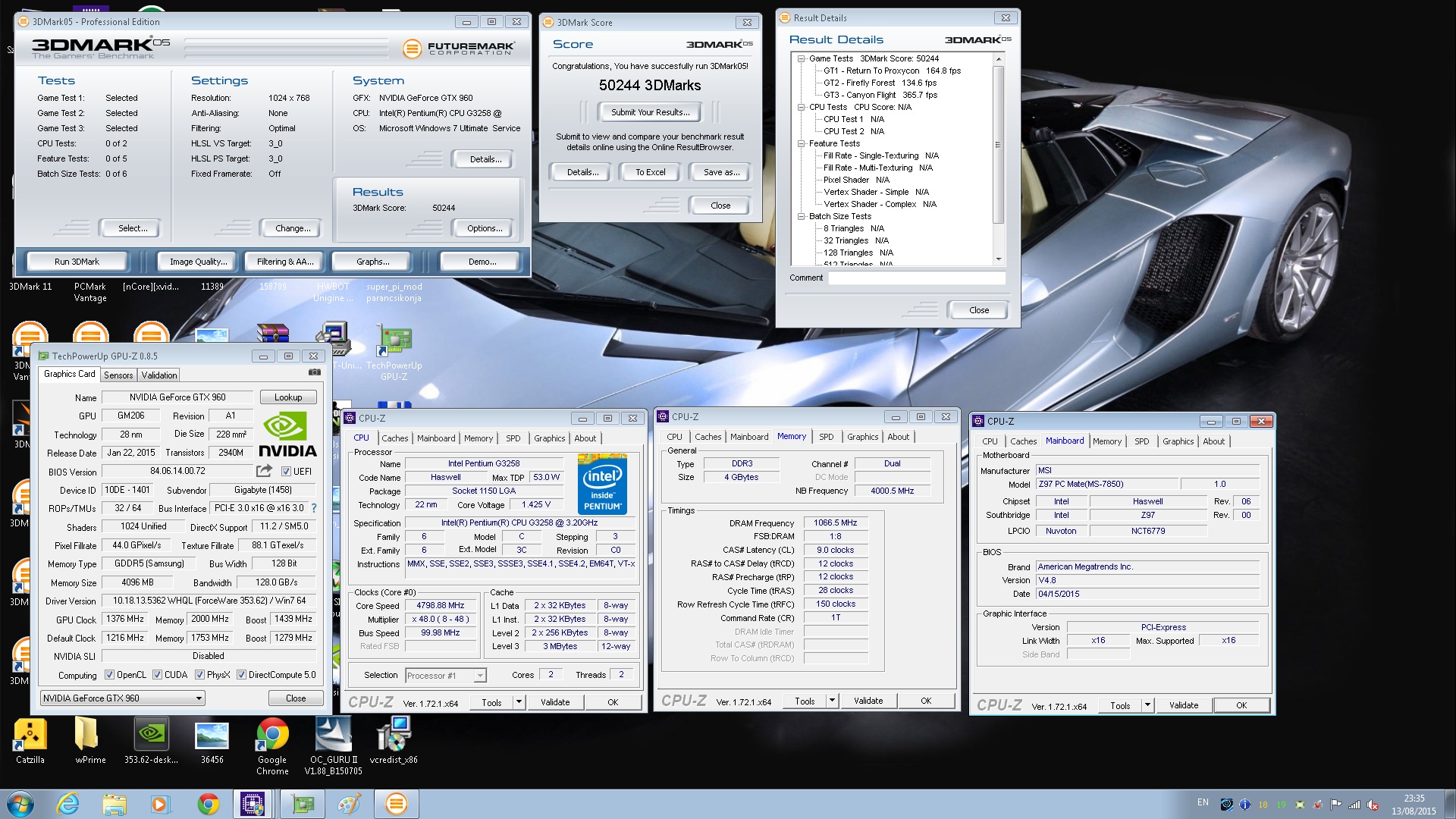Open Internet Explorer from the taskbar
Screen dimensions: 1456x819
(67, 804)
